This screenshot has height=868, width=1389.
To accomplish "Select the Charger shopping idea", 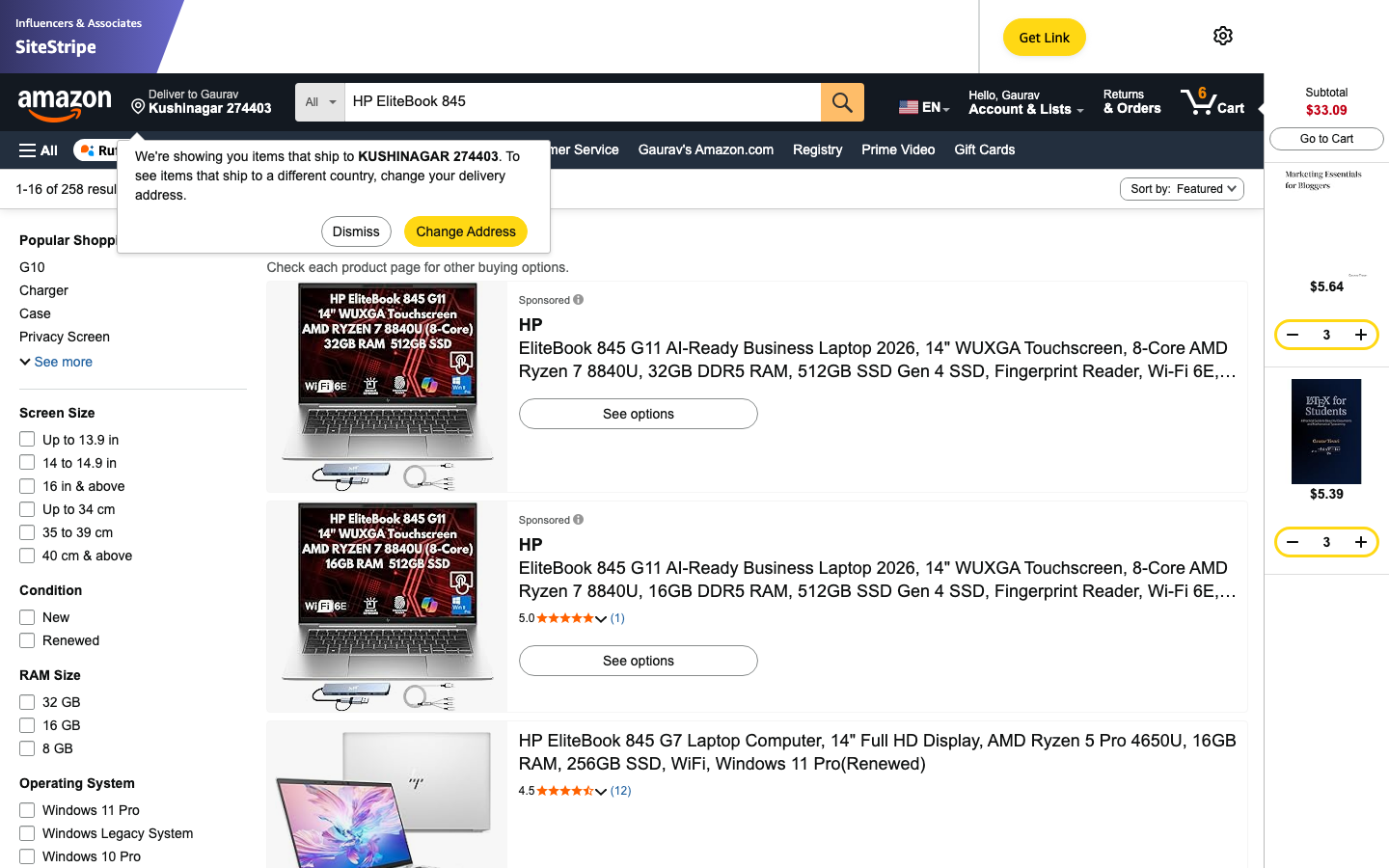I will 43,290.
